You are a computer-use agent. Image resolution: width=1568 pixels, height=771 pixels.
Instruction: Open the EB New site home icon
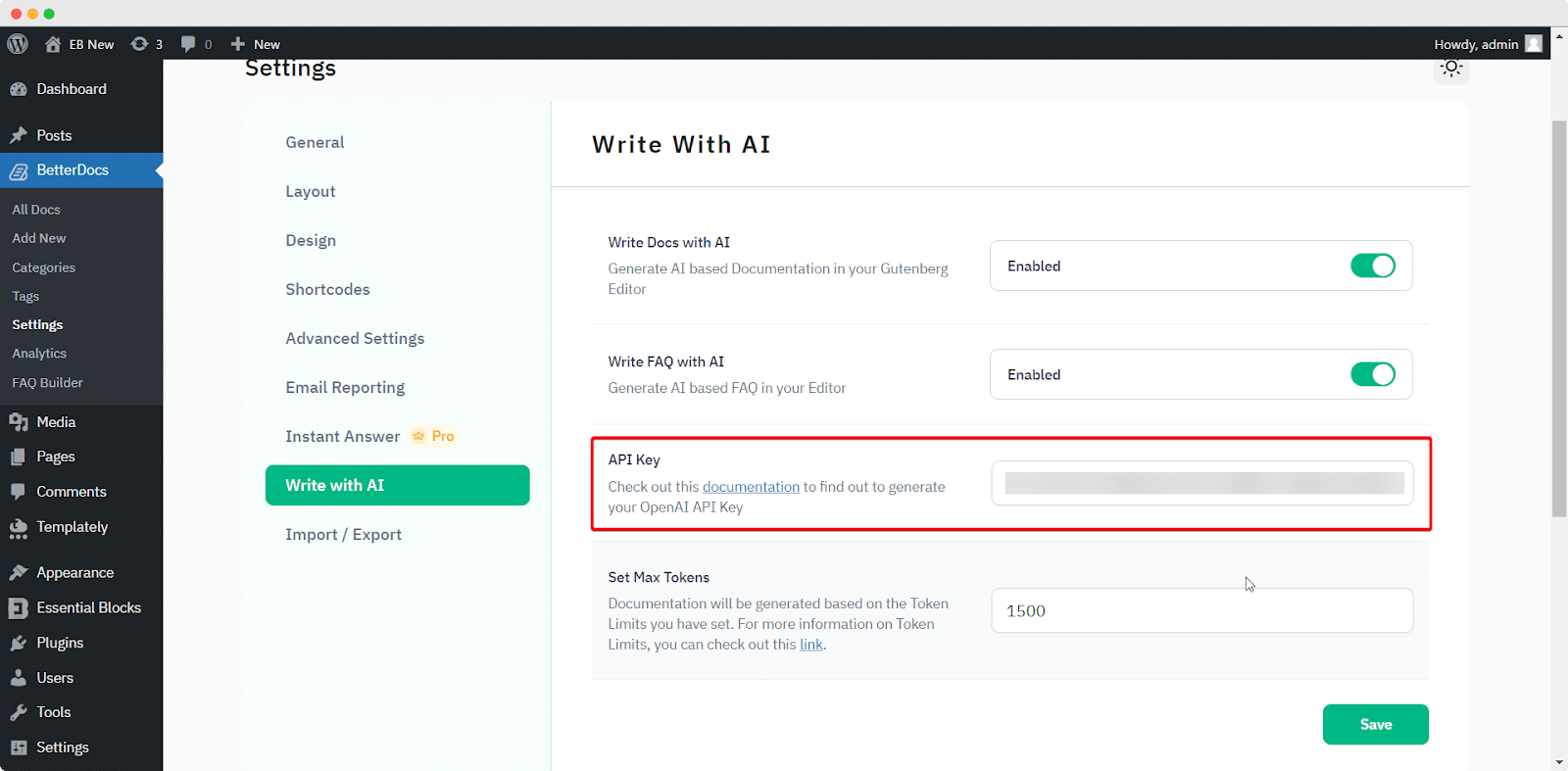[53, 44]
